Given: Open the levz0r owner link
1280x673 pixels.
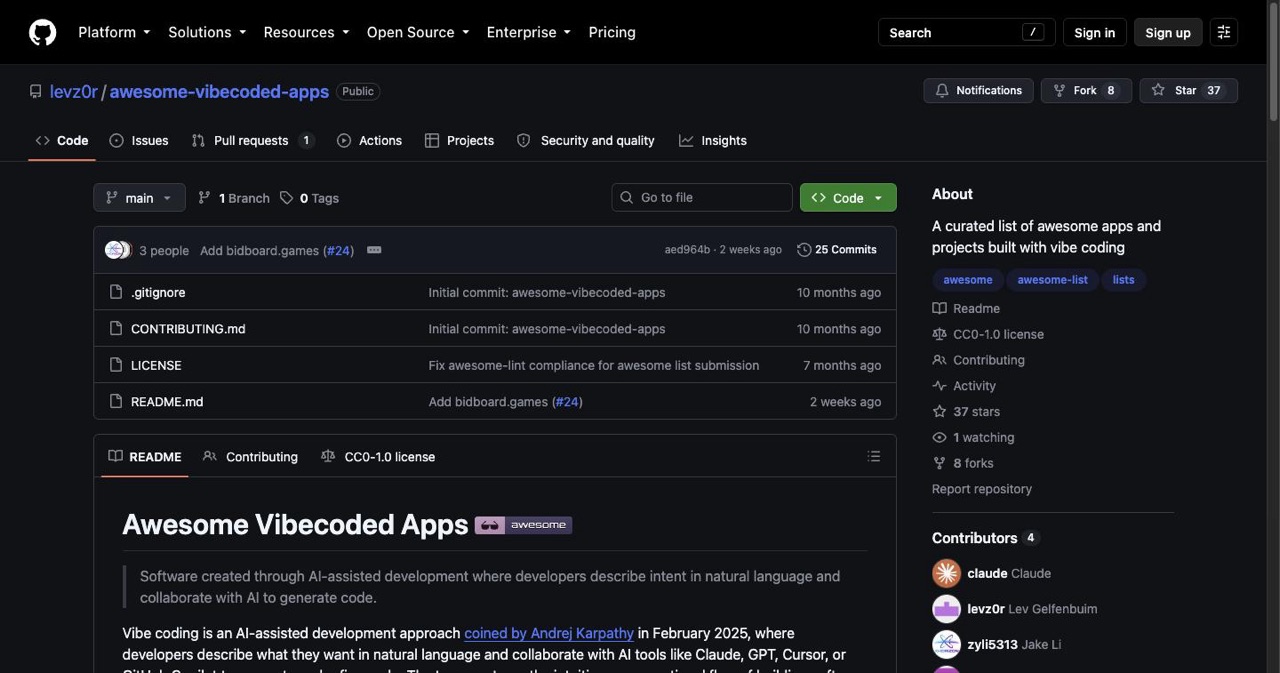Looking at the screenshot, I should [x=74, y=91].
